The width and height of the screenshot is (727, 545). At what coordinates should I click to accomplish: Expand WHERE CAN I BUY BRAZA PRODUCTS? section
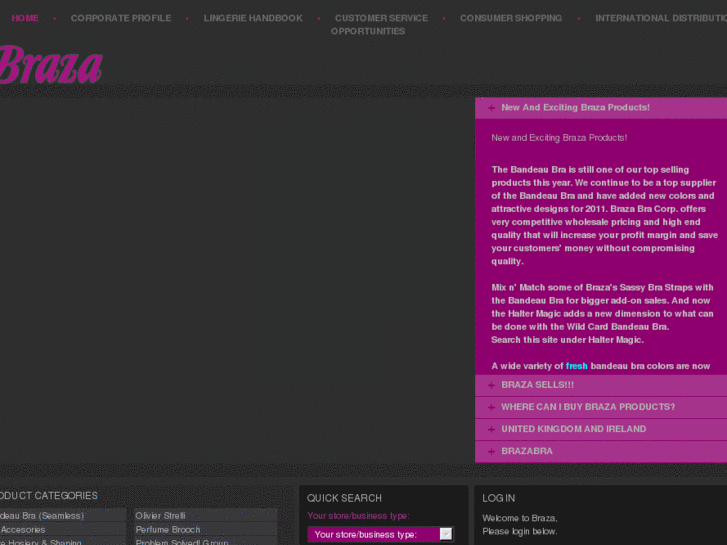(601, 407)
